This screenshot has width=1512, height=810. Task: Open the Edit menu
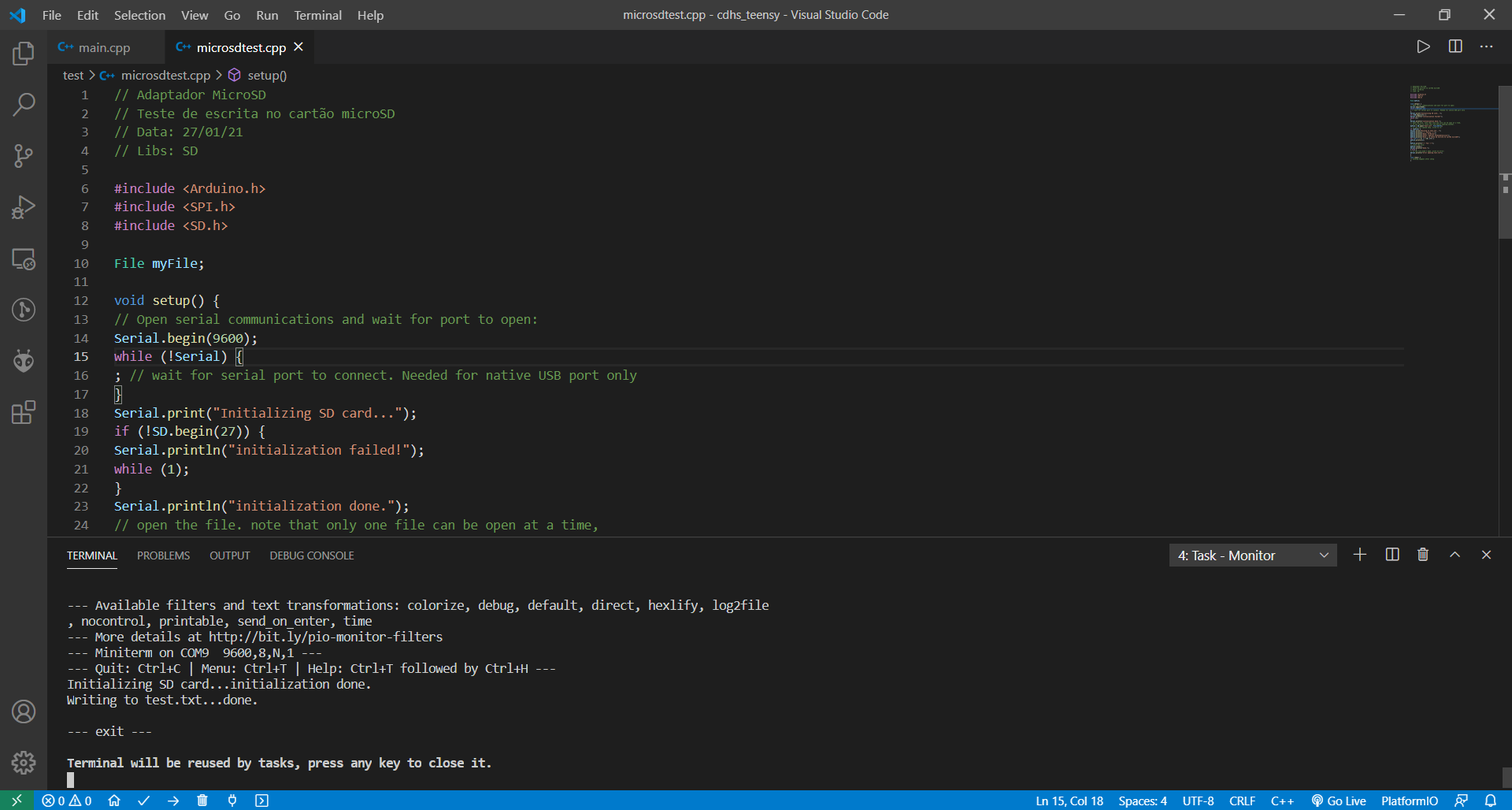pyautogui.click(x=87, y=15)
